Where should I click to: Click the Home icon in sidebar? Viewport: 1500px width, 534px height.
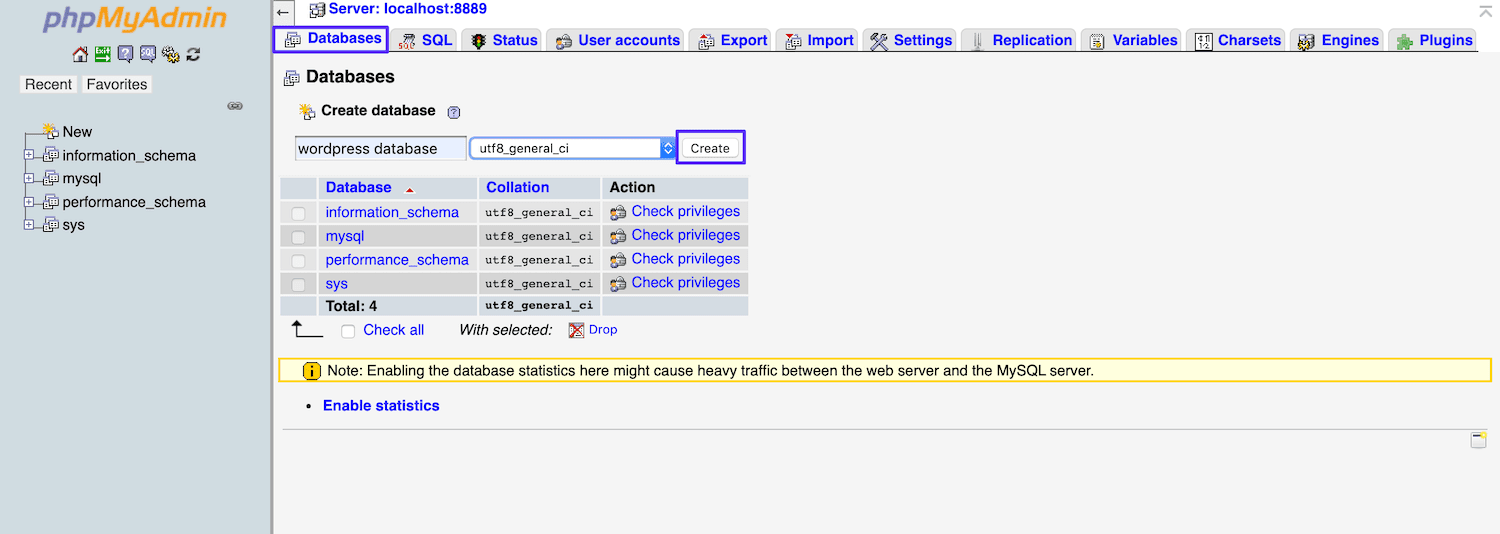point(80,54)
